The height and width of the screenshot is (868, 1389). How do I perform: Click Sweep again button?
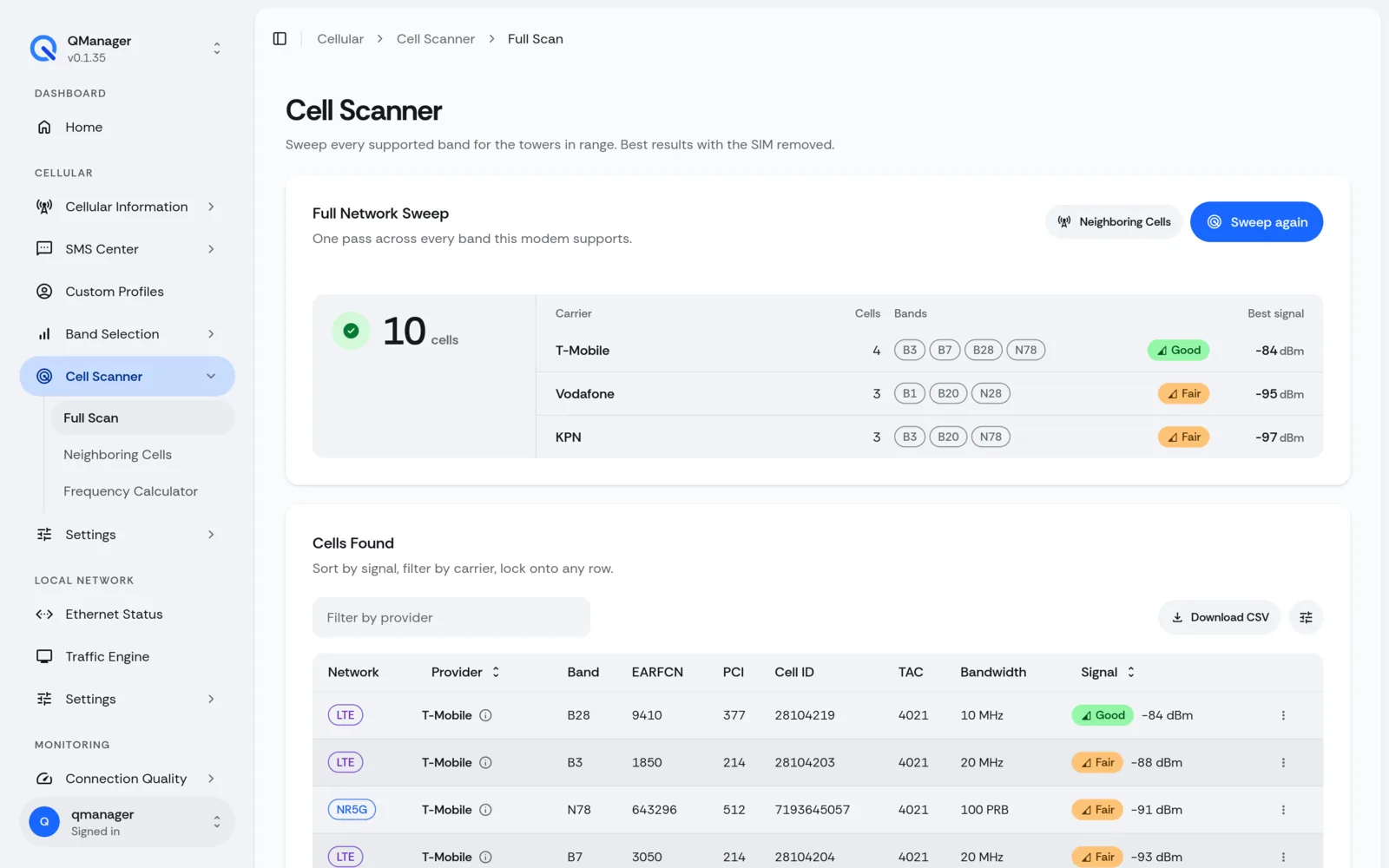(x=1256, y=222)
